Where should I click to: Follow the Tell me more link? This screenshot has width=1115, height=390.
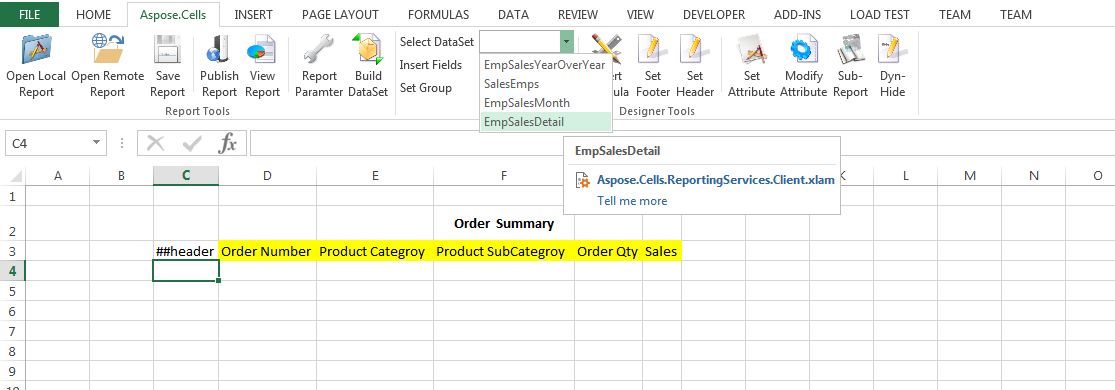tap(632, 201)
